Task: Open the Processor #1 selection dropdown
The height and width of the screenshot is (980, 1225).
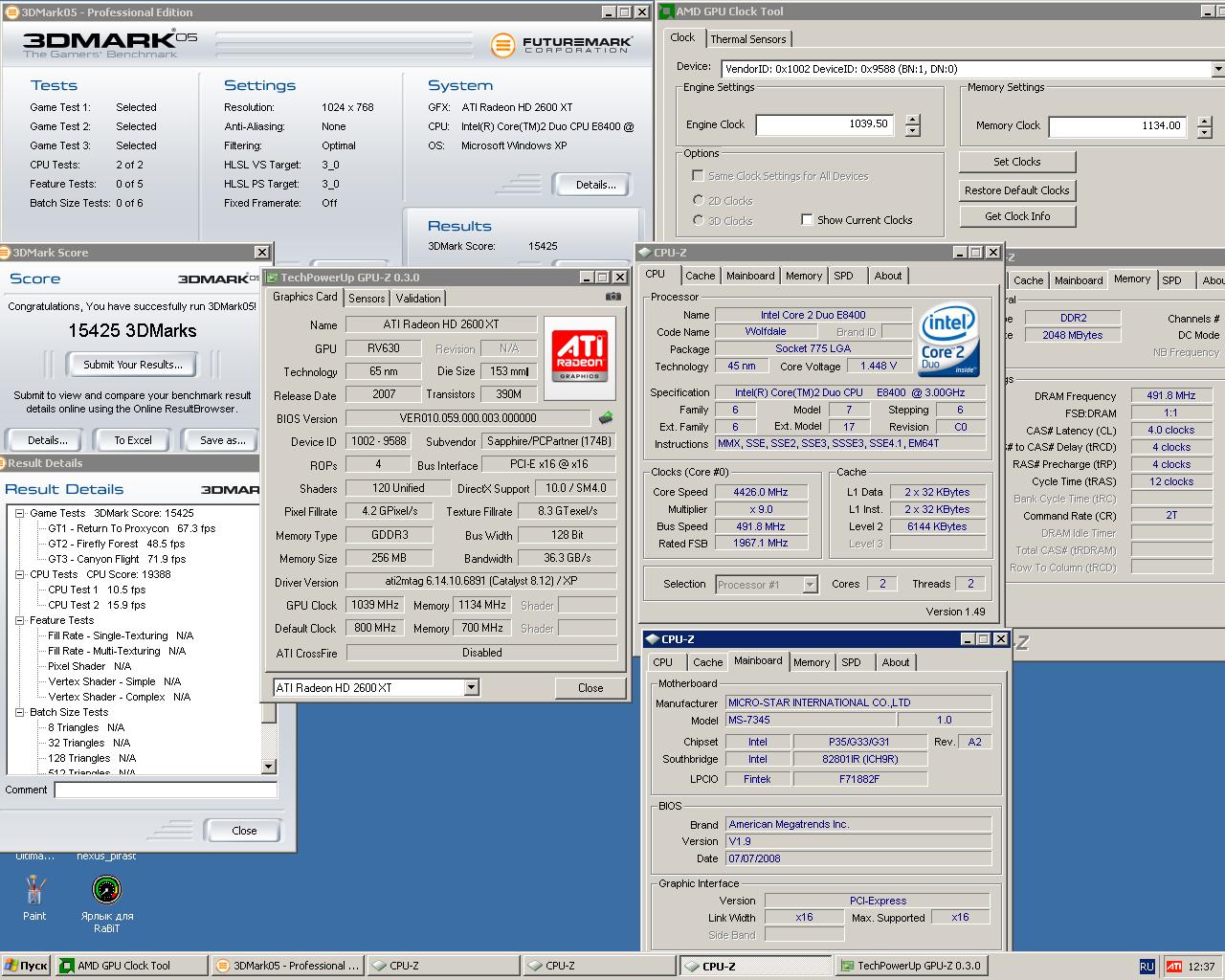Action: click(x=810, y=584)
